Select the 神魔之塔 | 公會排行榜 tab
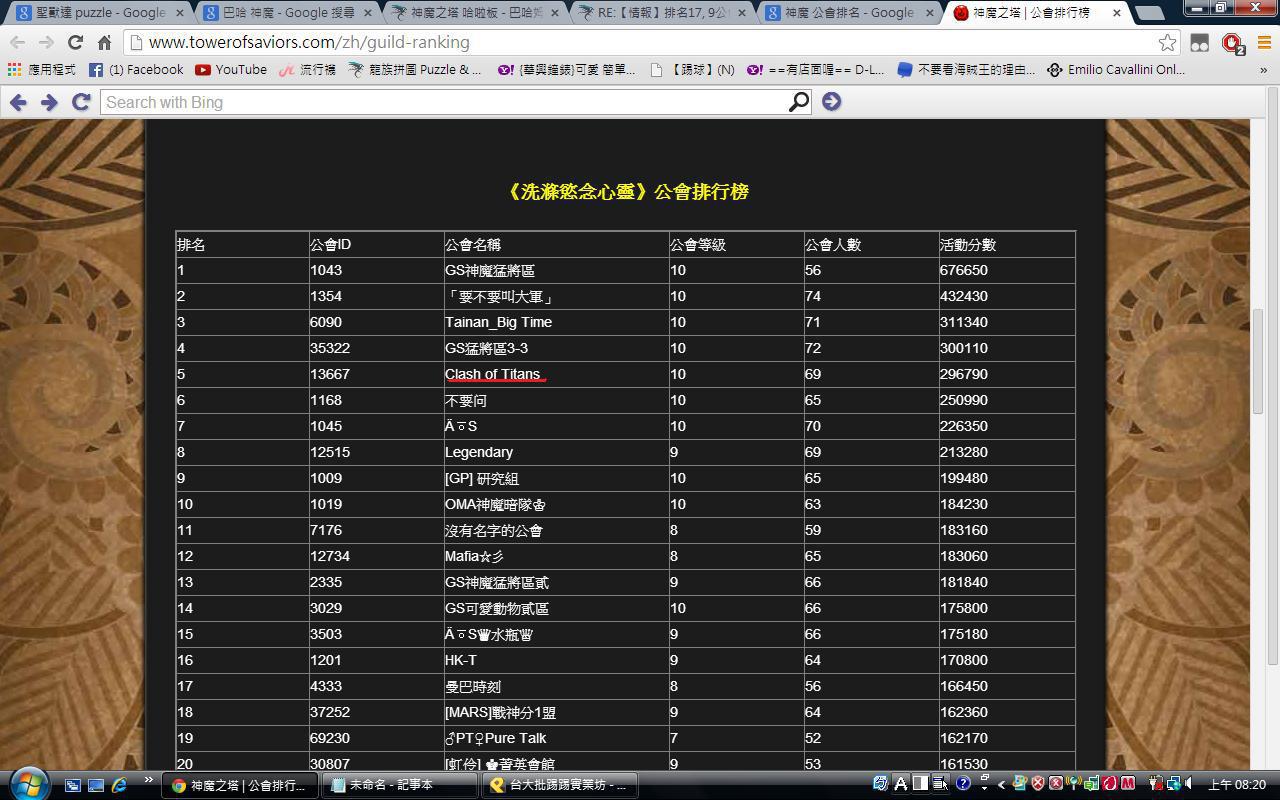Viewport: 1280px width, 800px height. 1035,13
